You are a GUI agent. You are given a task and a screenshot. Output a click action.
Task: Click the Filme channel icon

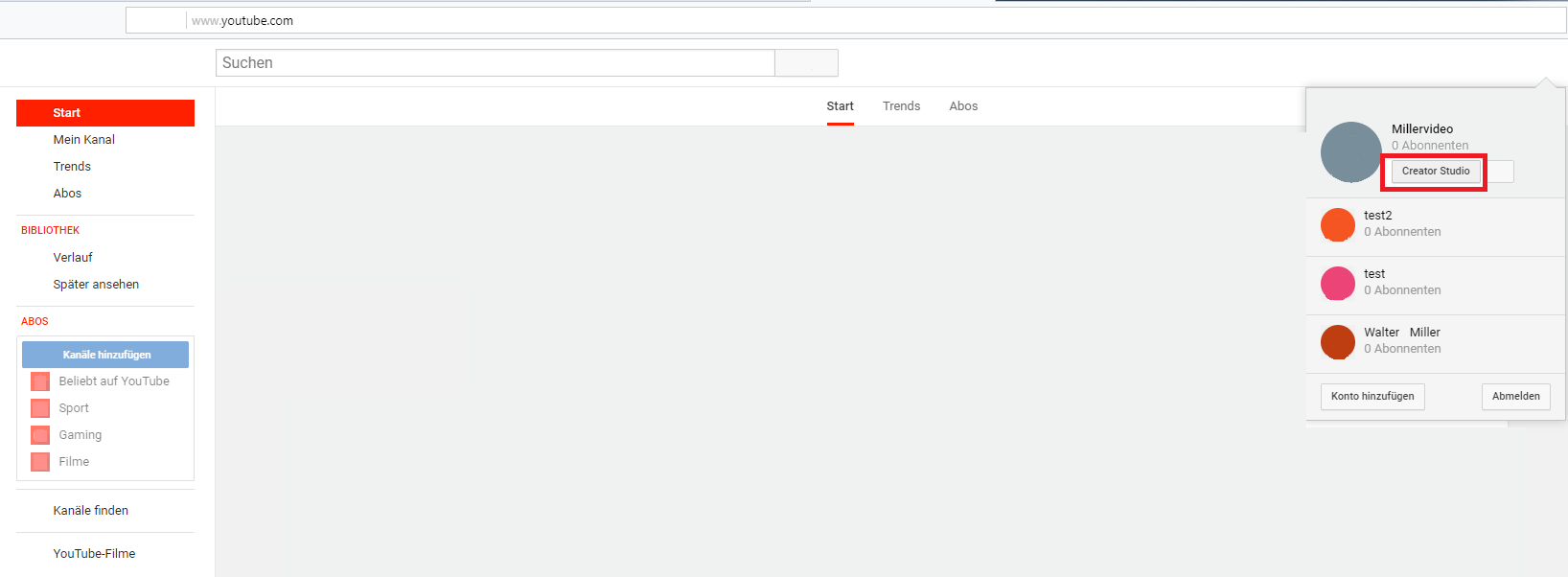(40, 462)
